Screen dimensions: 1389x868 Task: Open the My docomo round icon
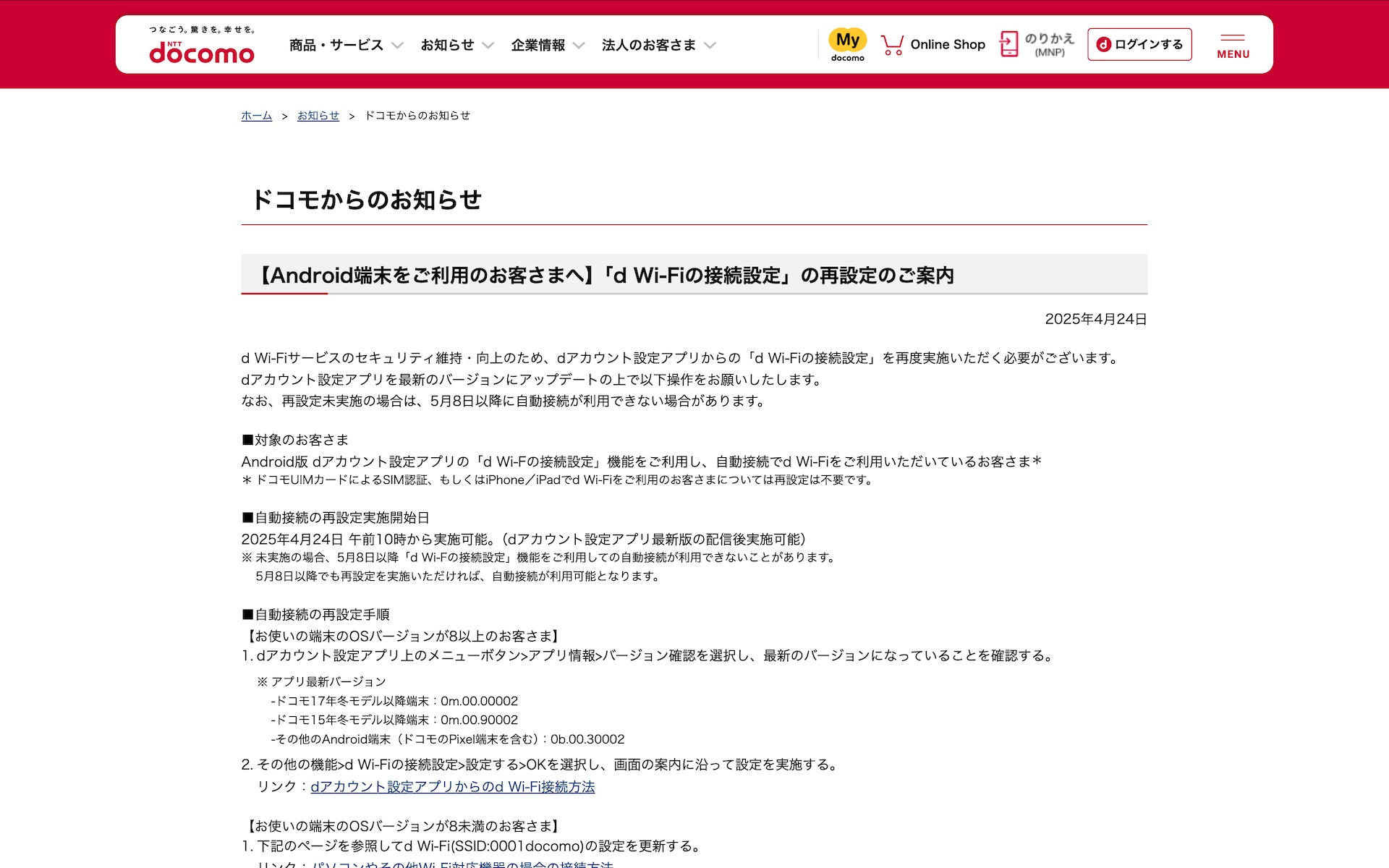coord(847,41)
